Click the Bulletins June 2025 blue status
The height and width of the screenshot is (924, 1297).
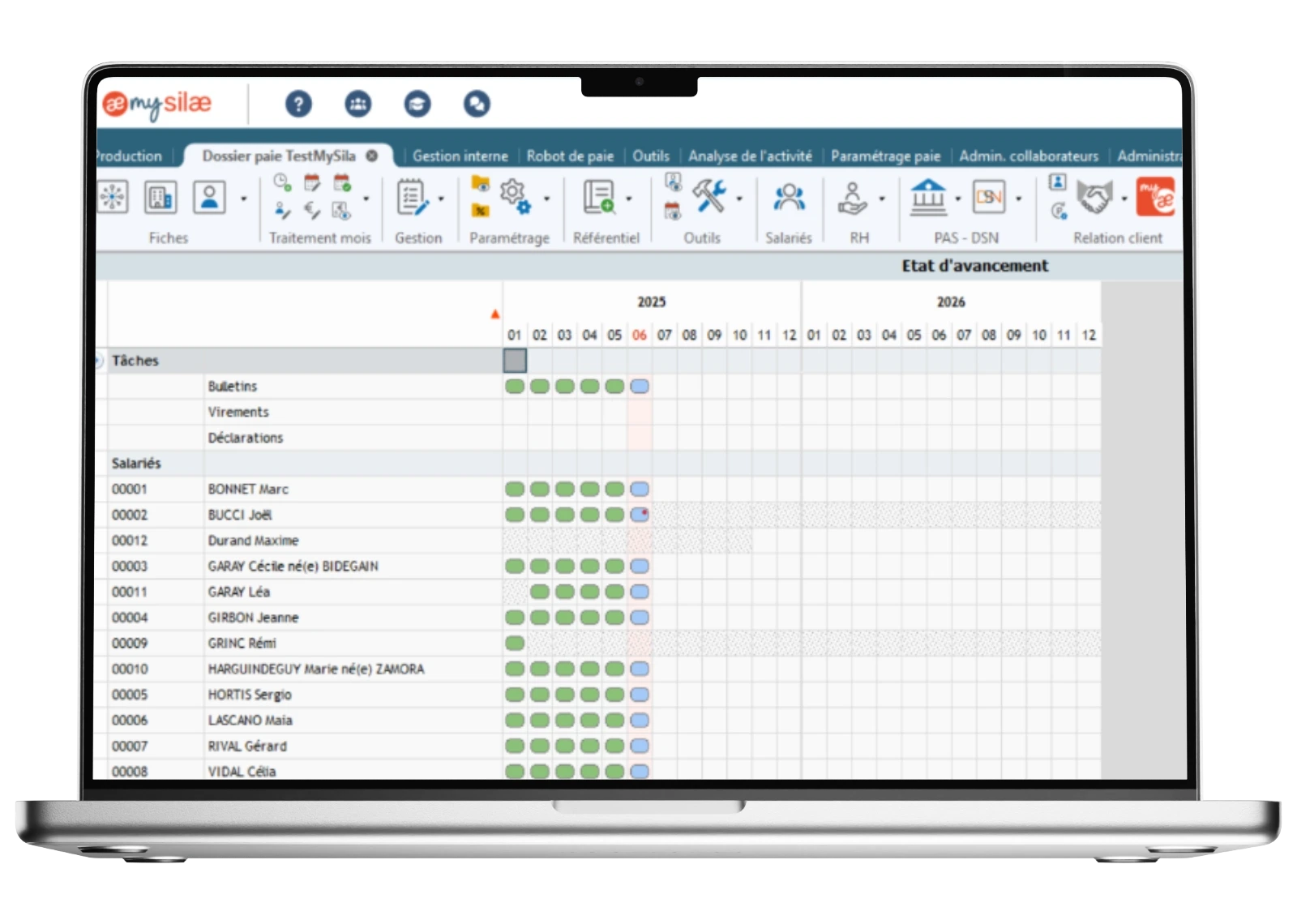tap(640, 387)
